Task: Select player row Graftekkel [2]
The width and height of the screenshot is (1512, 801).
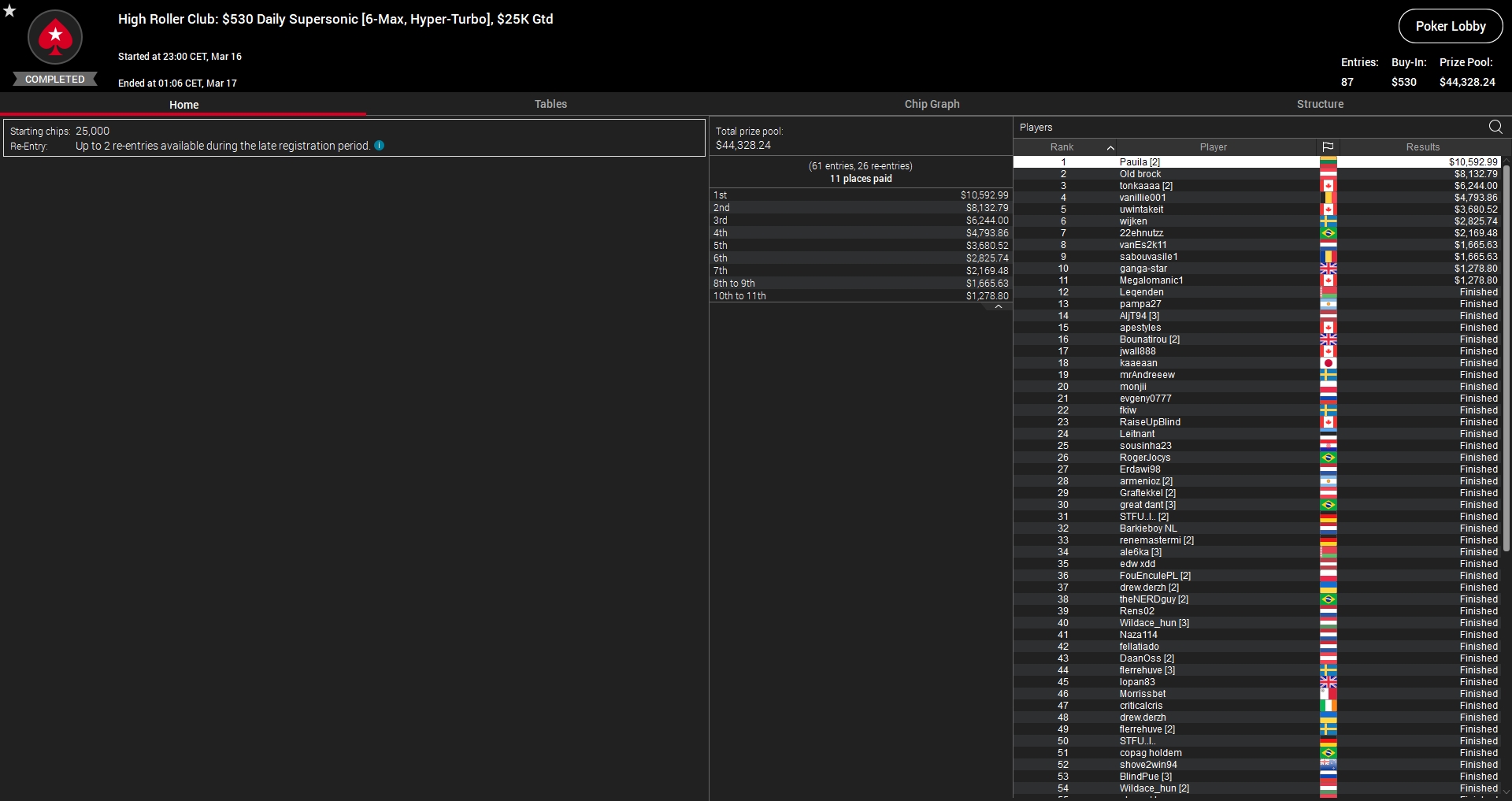Action: [1258, 493]
